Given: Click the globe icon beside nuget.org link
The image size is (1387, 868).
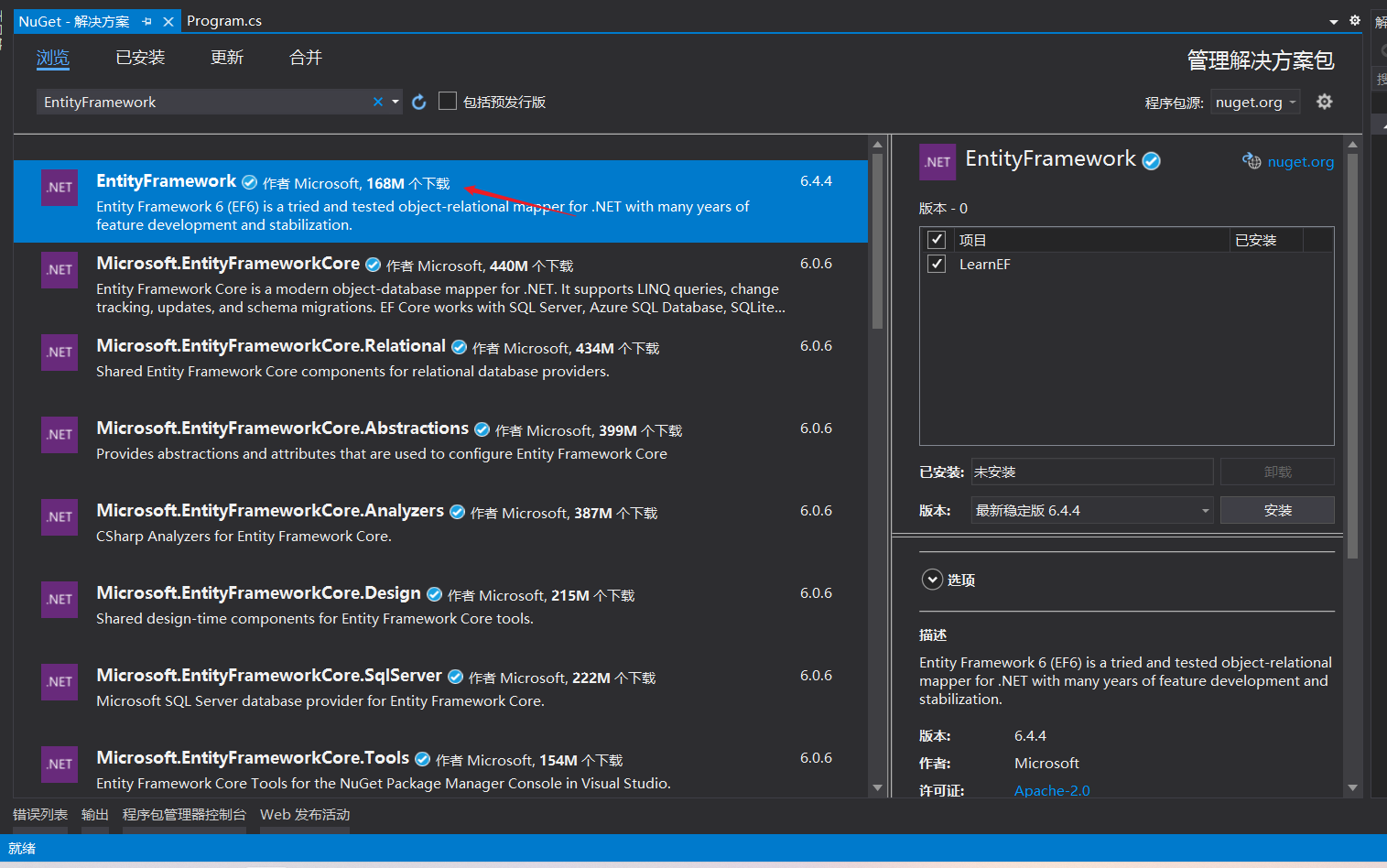Looking at the screenshot, I should (x=1252, y=161).
